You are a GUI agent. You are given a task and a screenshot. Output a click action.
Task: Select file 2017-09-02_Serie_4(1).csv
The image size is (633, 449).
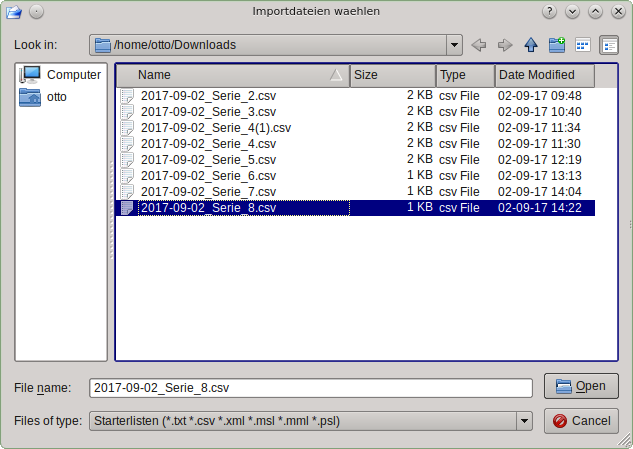(216, 128)
